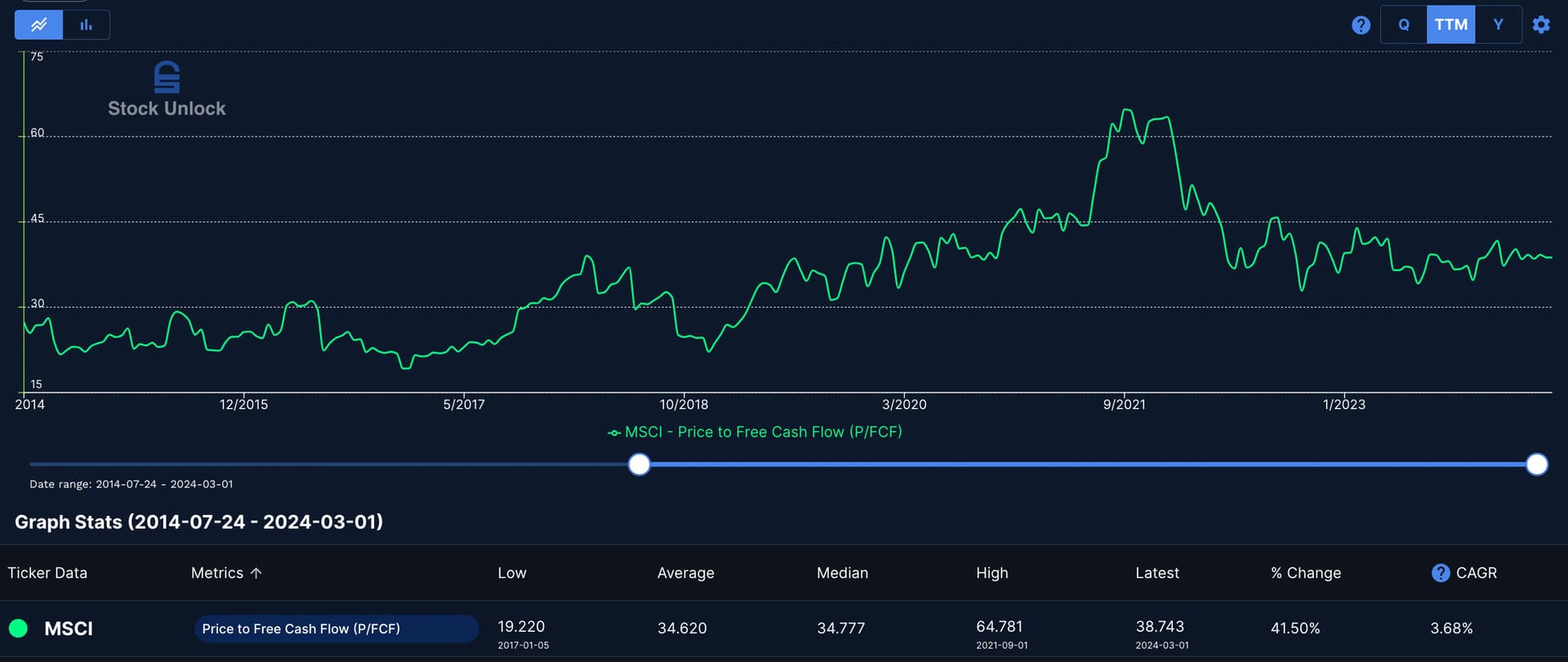1568x662 pixels.
Task: Click the green MSCI ticker dot
Action: tap(18, 629)
